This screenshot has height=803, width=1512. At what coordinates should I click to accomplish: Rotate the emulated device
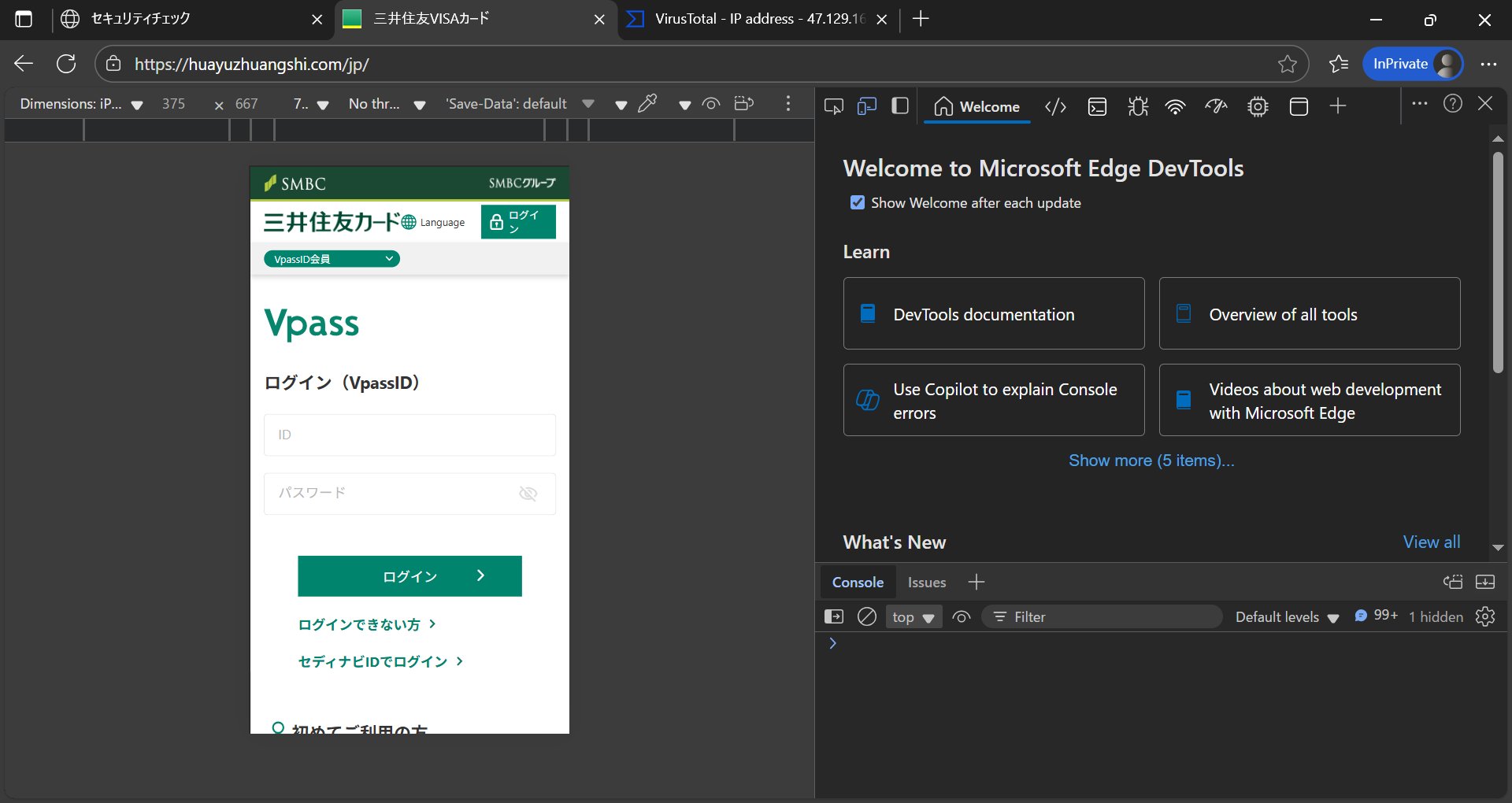(x=744, y=103)
